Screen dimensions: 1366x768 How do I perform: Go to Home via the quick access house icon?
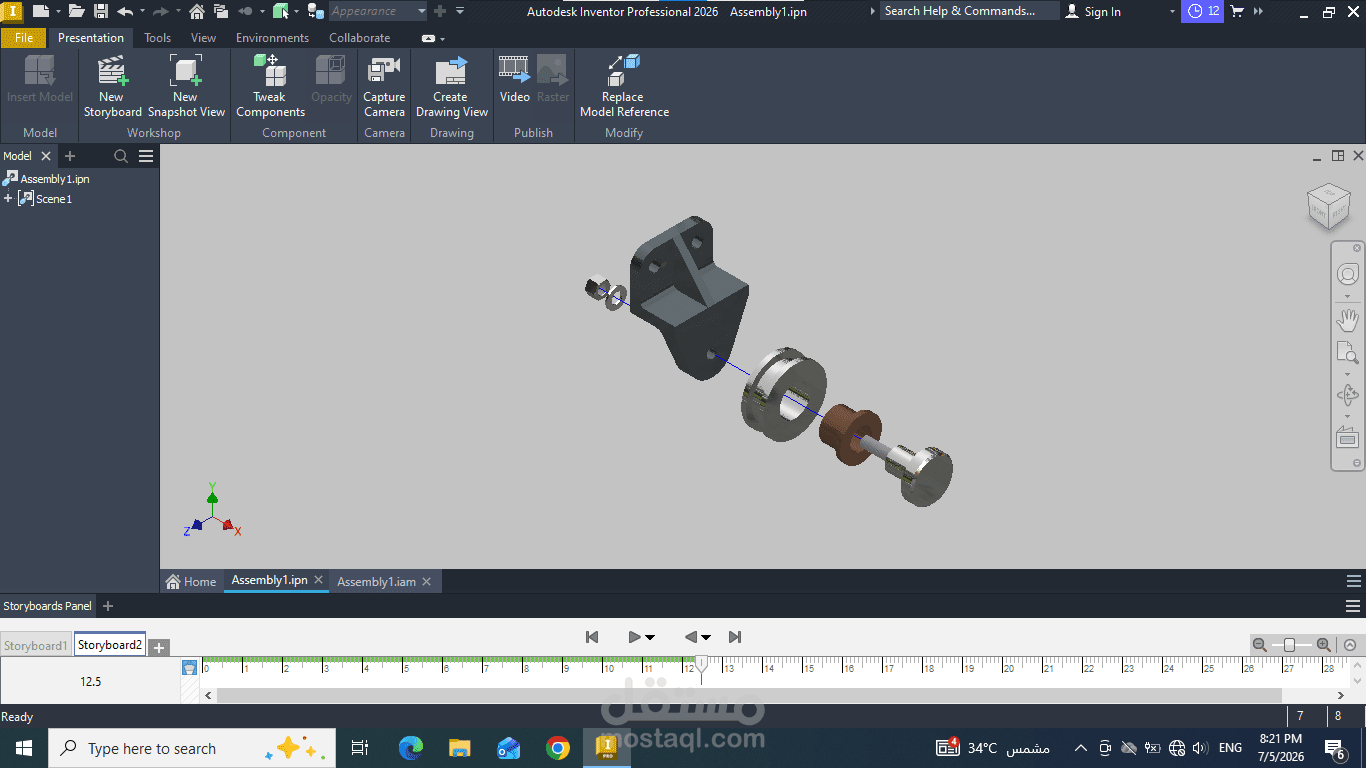[x=197, y=11]
